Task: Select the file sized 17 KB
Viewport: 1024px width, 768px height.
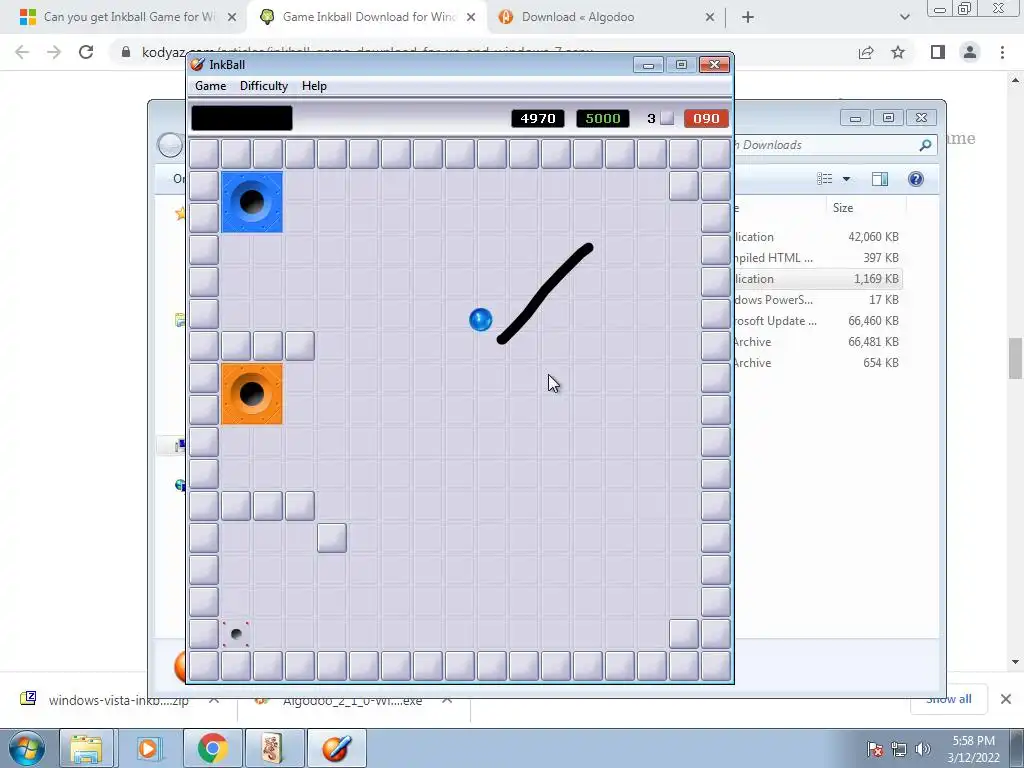Action: pos(818,300)
